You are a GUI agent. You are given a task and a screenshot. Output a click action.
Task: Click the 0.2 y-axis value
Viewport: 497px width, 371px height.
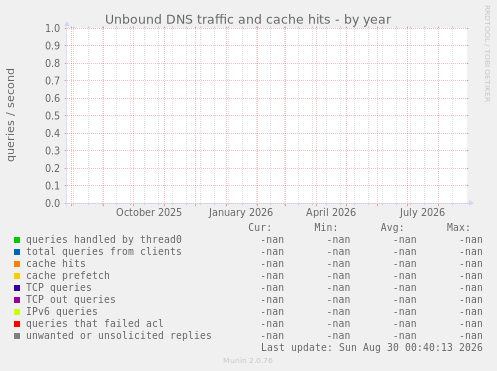coord(53,168)
